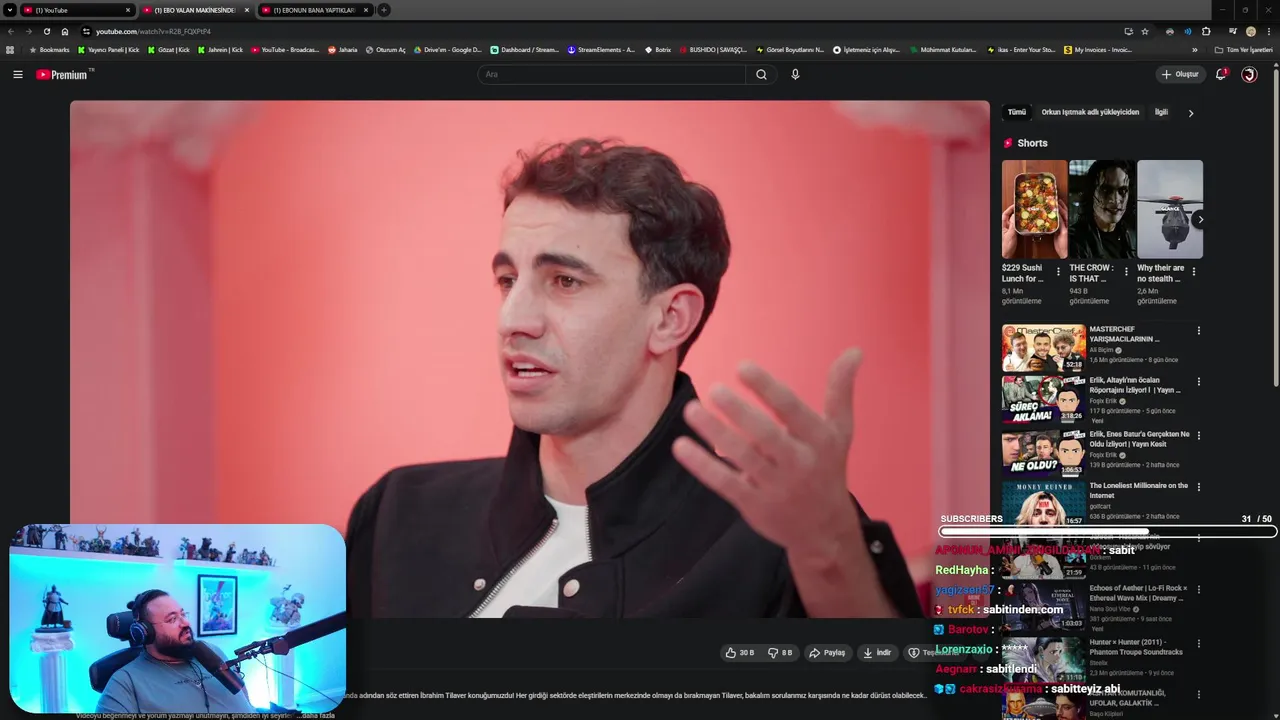Open the apps grid in bookmarks bar
Viewport: 1280px width, 720px height.
[10, 49]
